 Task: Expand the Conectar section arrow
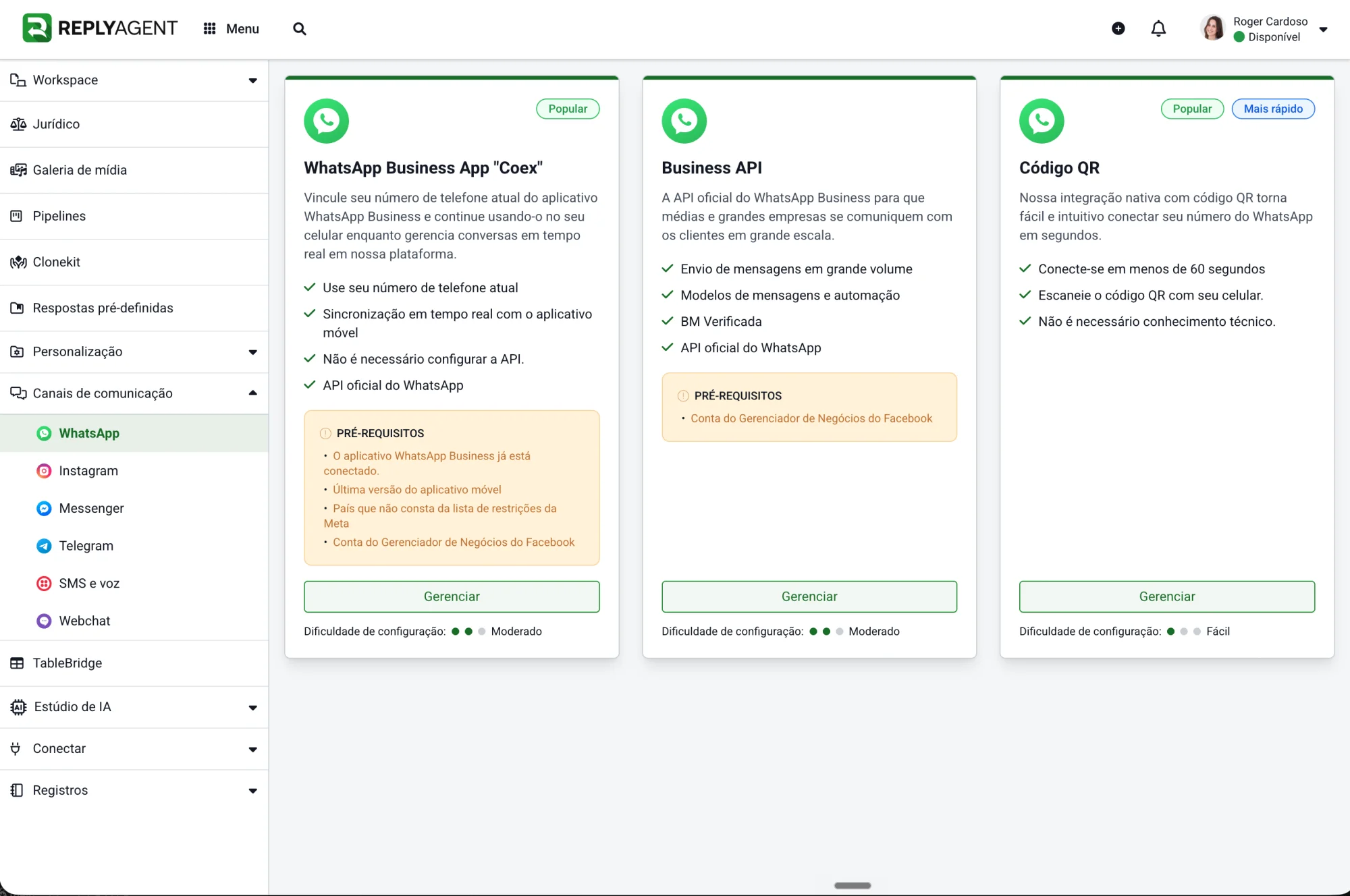[x=252, y=750]
